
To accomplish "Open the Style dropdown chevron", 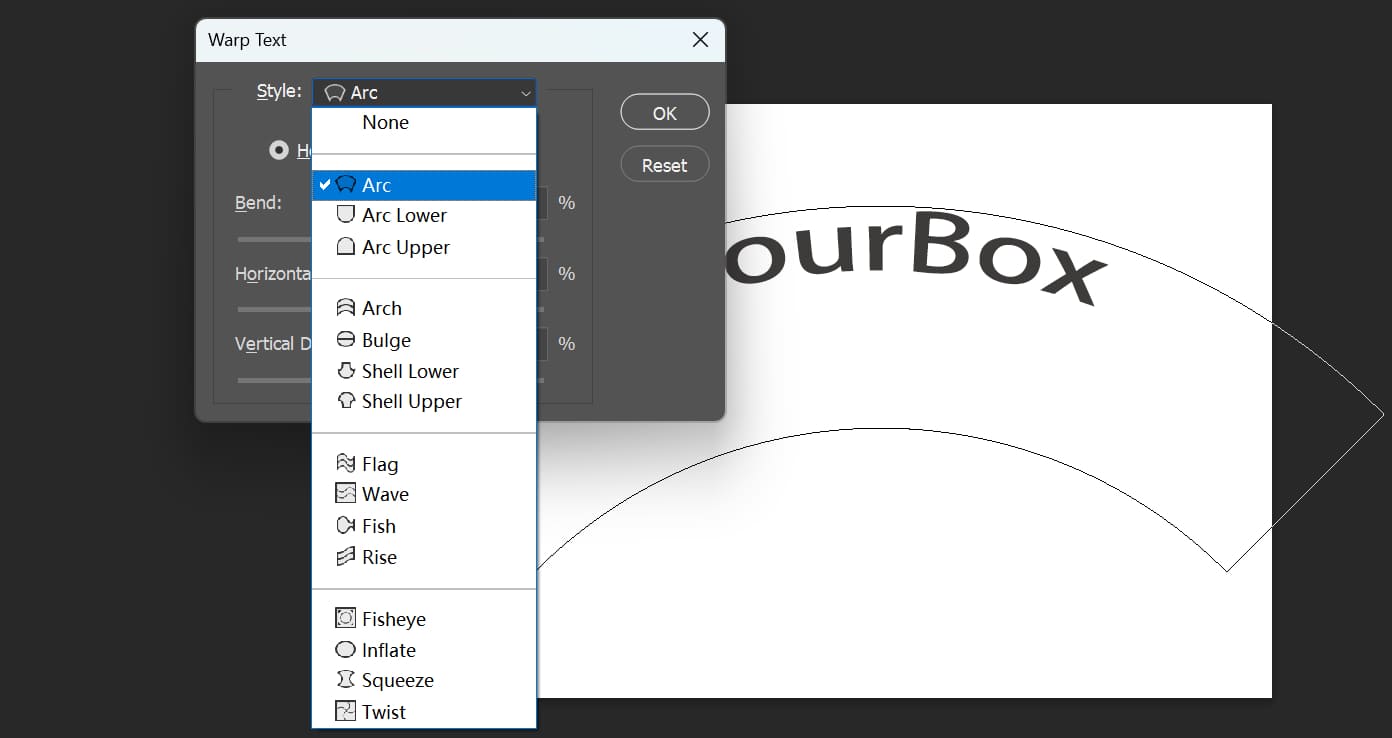I will (525, 92).
